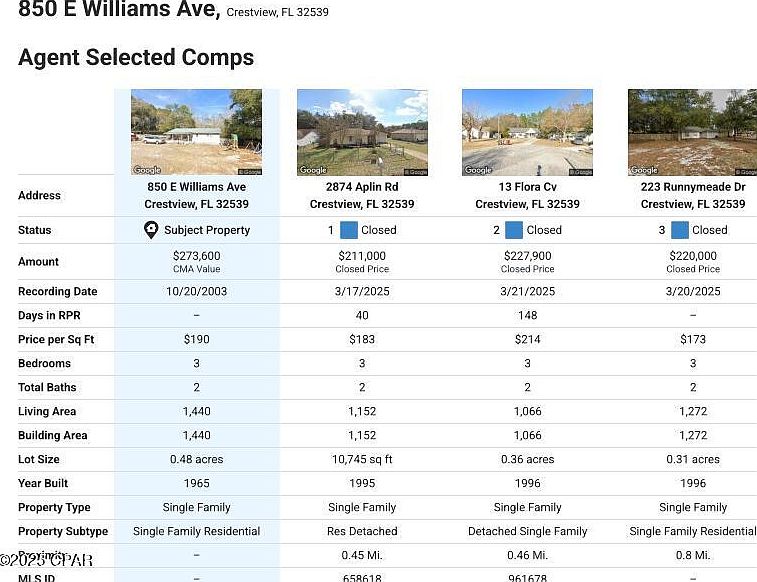Click the 850 E Williams Ave page title
This screenshot has height=582, width=757.
click(118, 10)
